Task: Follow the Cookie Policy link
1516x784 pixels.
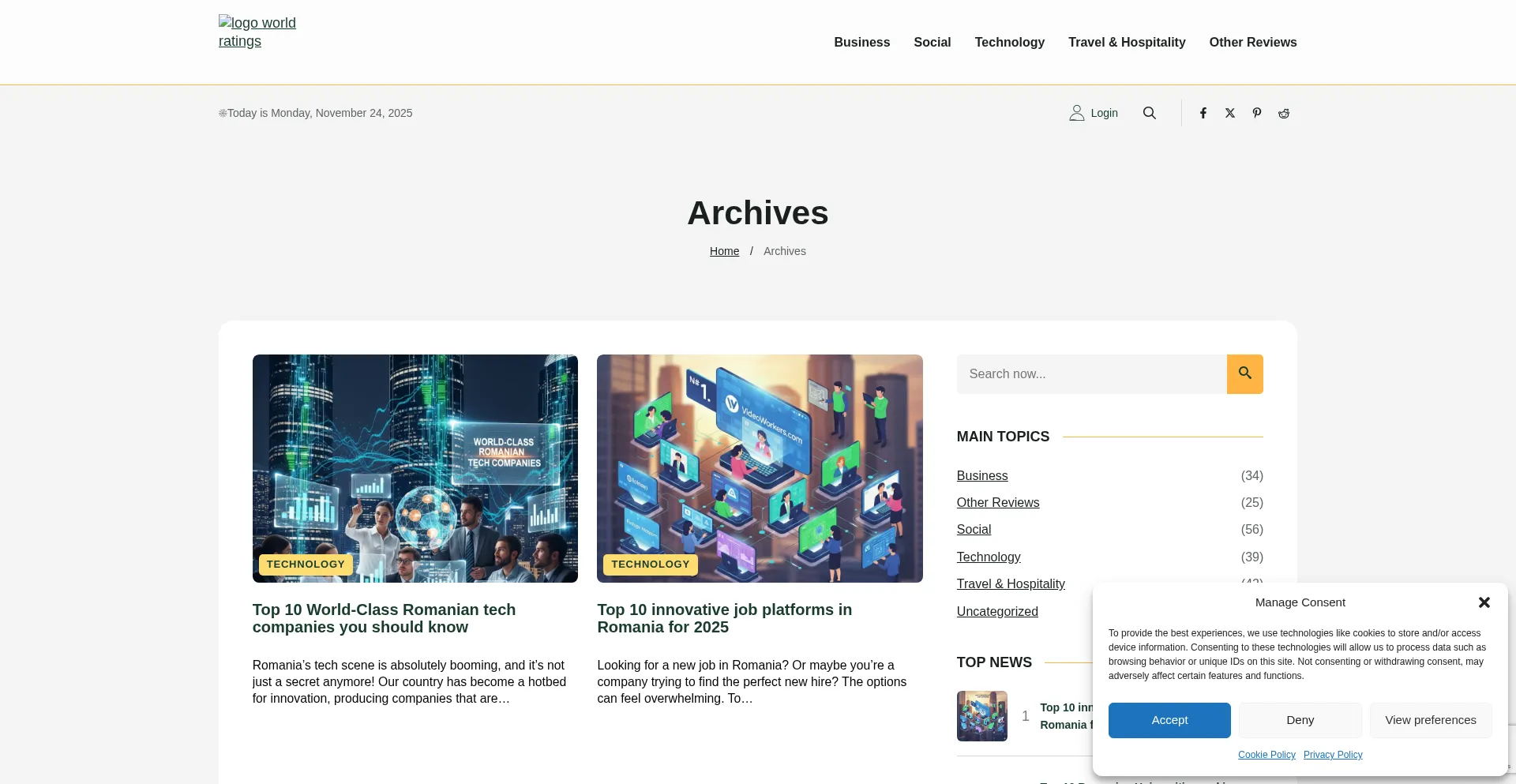Action: point(1266,755)
